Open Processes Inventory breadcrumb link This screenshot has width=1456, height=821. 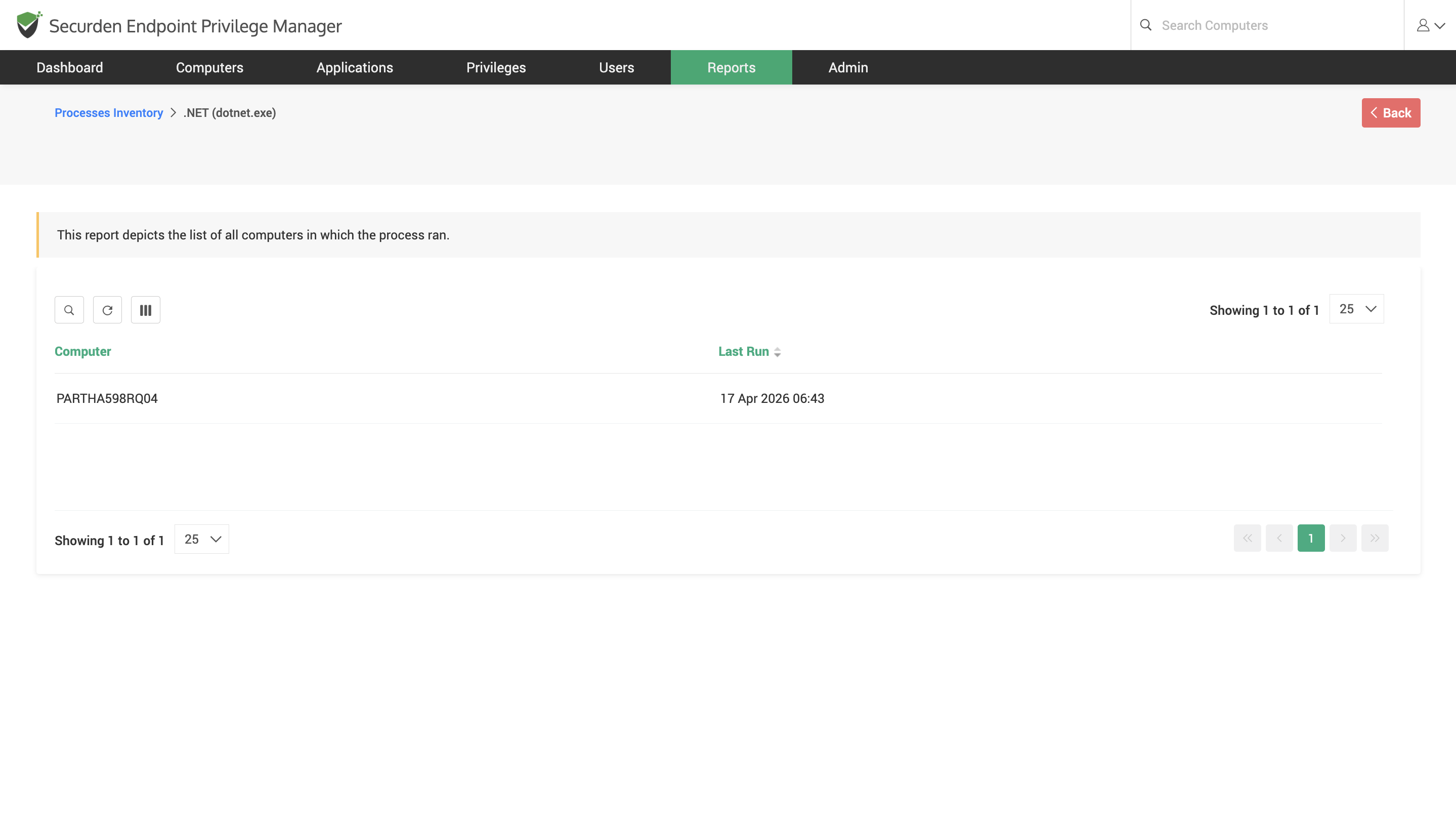[109, 113]
